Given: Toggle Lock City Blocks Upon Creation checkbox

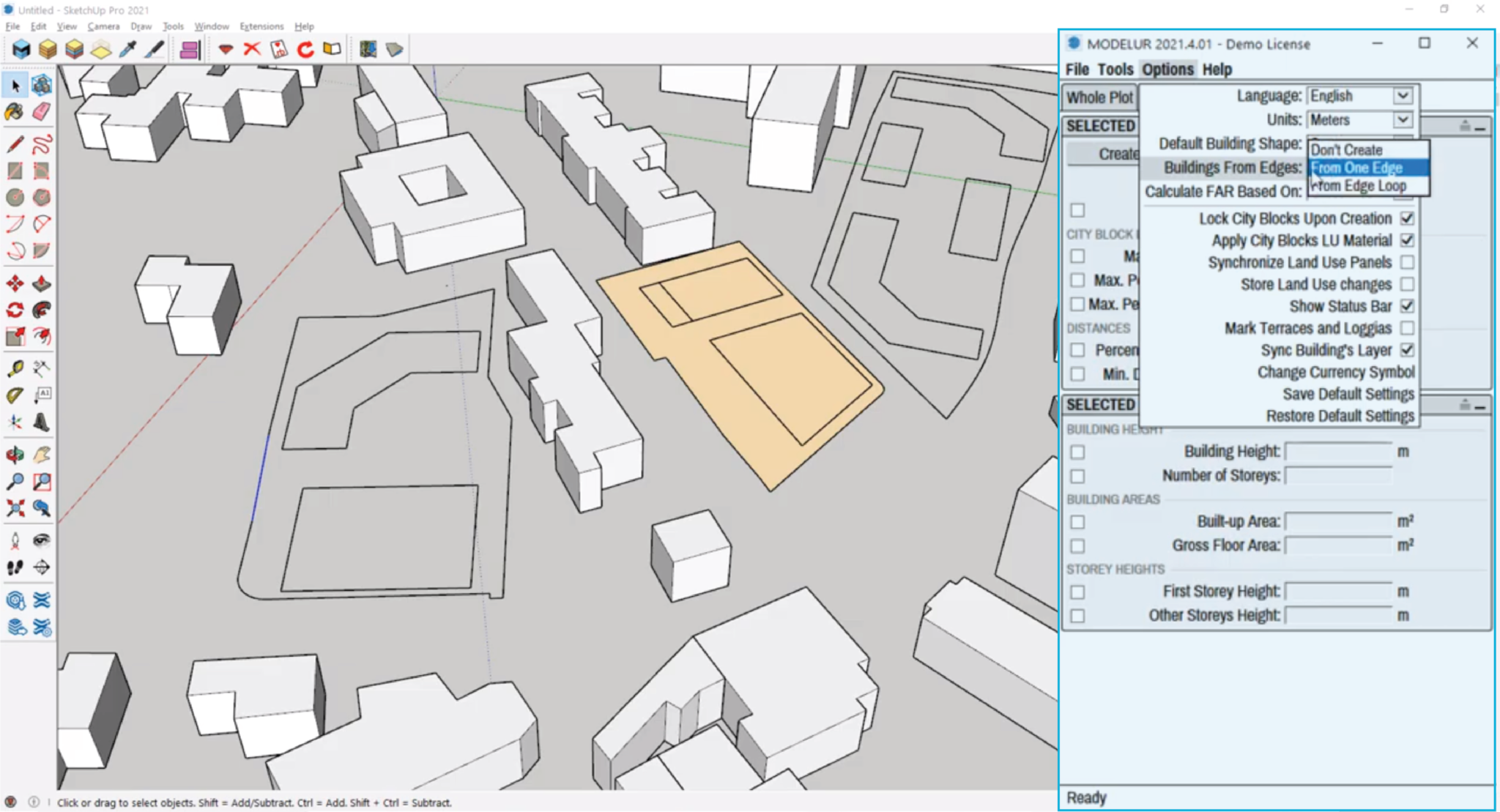Looking at the screenshot, I should [x=1411, y=219].
